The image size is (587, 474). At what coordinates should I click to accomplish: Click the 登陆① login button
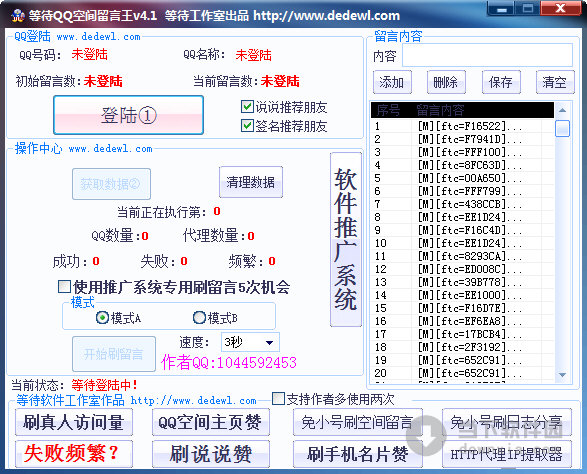pyautogui.click(x=128, y=115)
